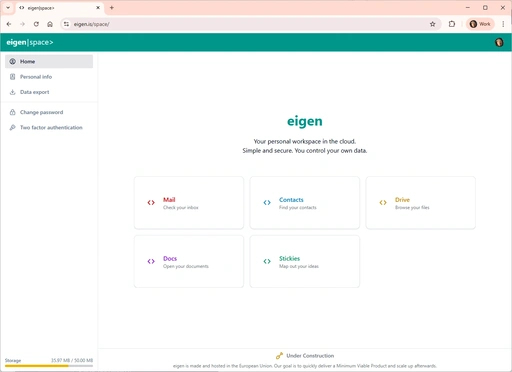Open the Docs card icon
The height and width of the screenshot is (372, 512).
[151, 261]
